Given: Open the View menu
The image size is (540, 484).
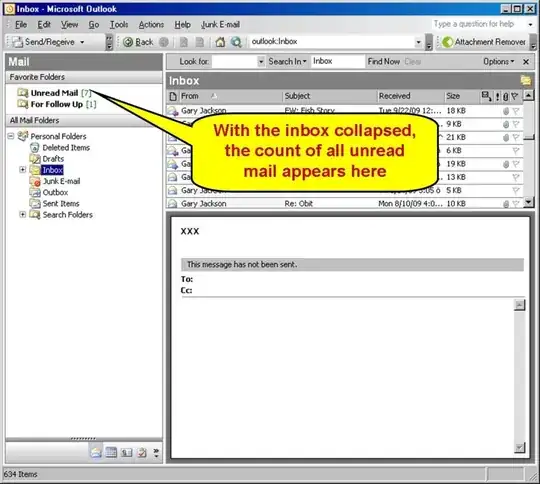Looking at the screenshot, I should click(69, 24).
